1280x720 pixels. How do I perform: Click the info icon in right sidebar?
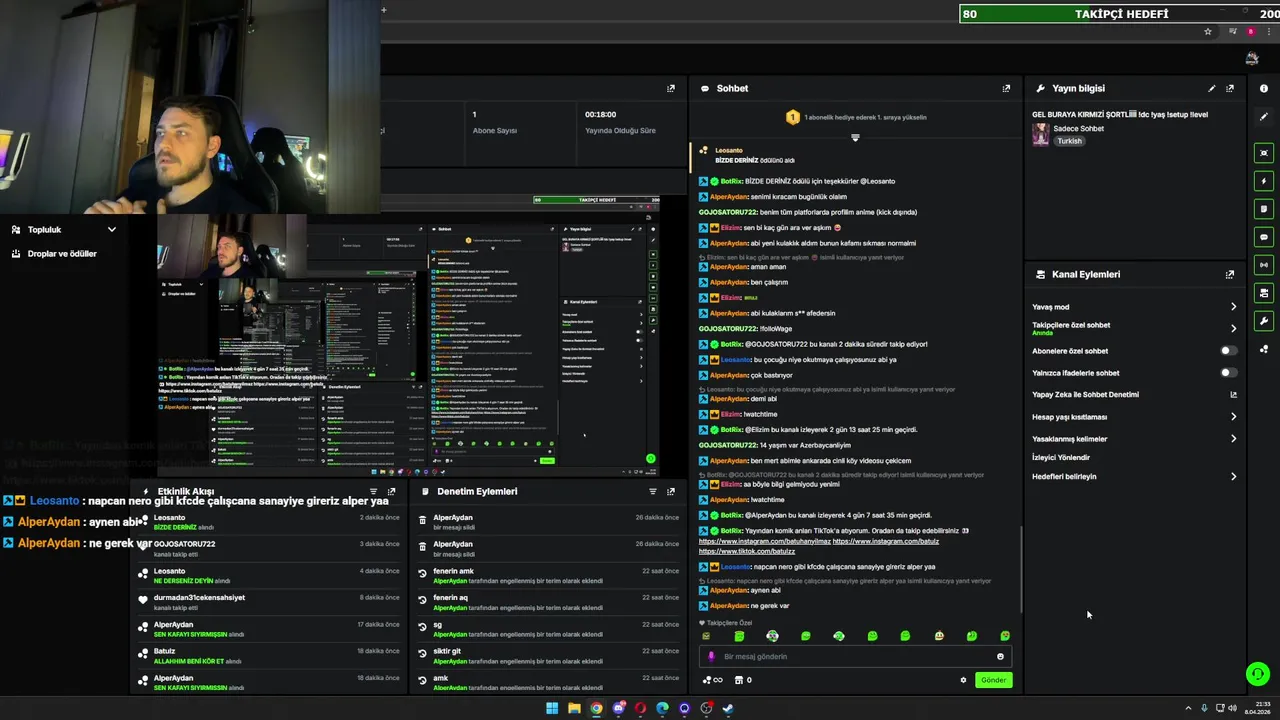tap(1264, 88)
